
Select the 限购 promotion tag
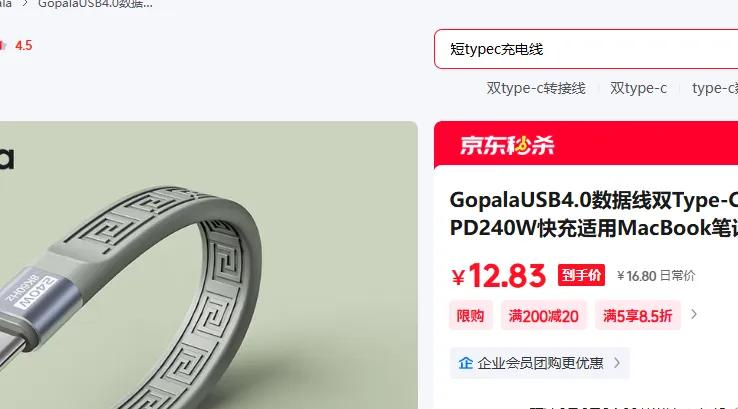pyautogui.click(x=471, y=315)
